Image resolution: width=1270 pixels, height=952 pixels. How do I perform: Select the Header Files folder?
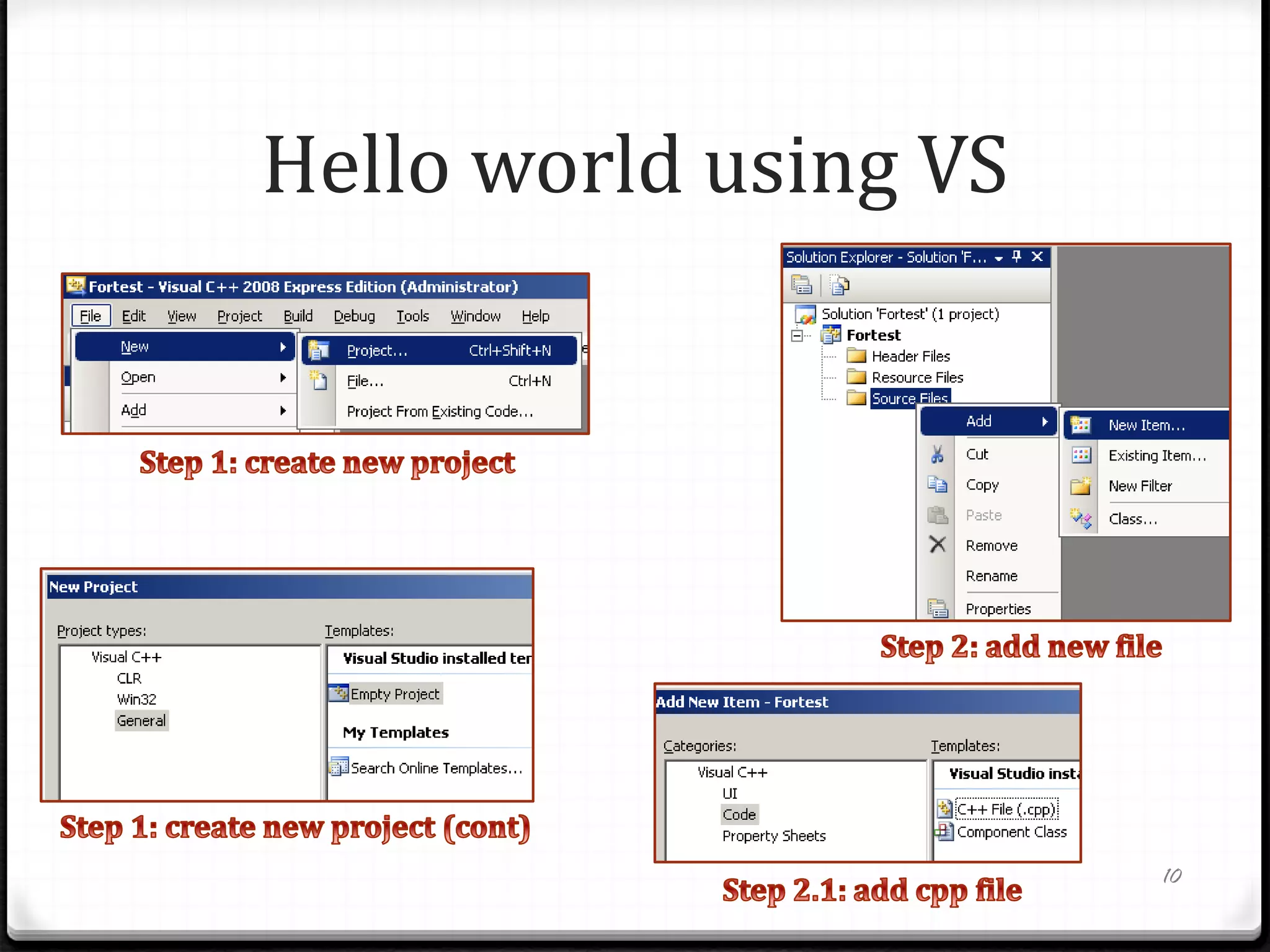[x=911, y=356]
